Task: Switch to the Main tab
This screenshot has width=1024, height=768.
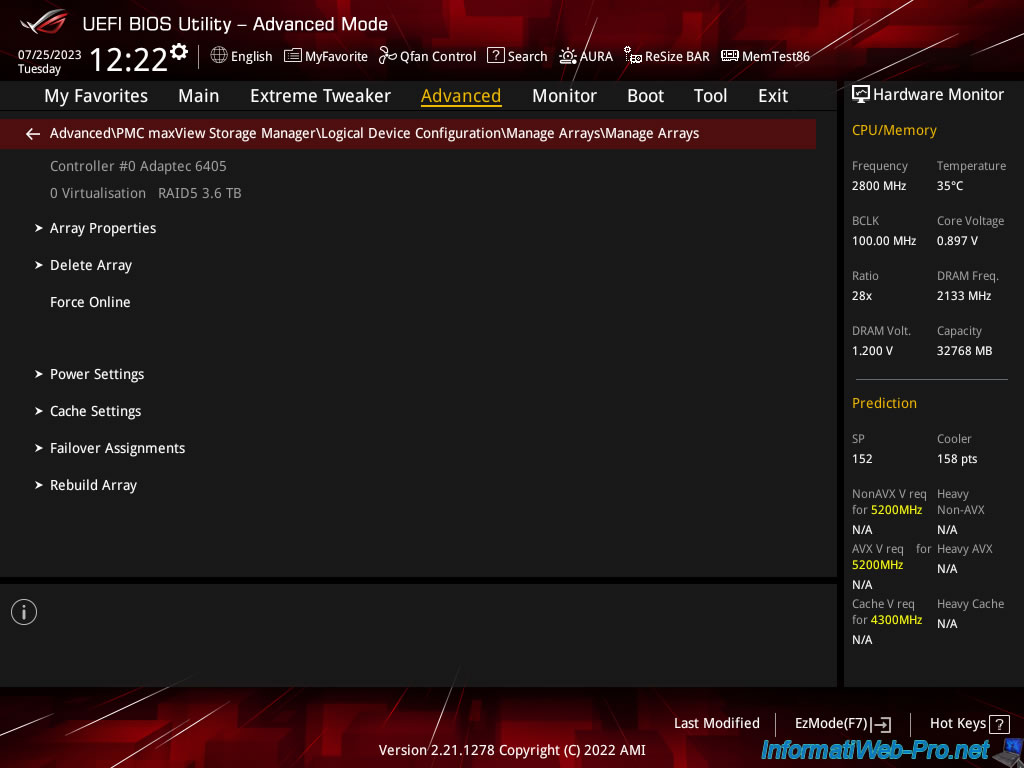Action: click(199, 96)
